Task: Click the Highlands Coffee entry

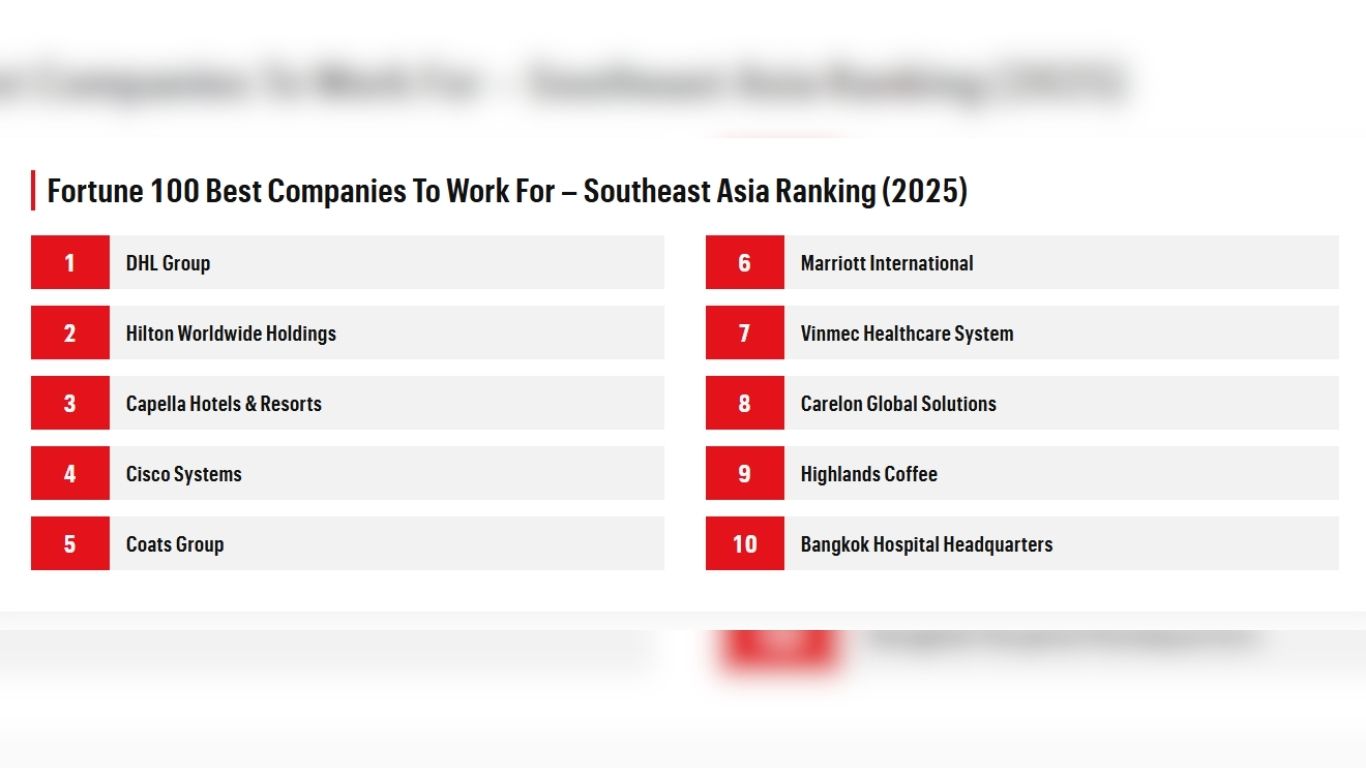Action: click(1022, 473)
